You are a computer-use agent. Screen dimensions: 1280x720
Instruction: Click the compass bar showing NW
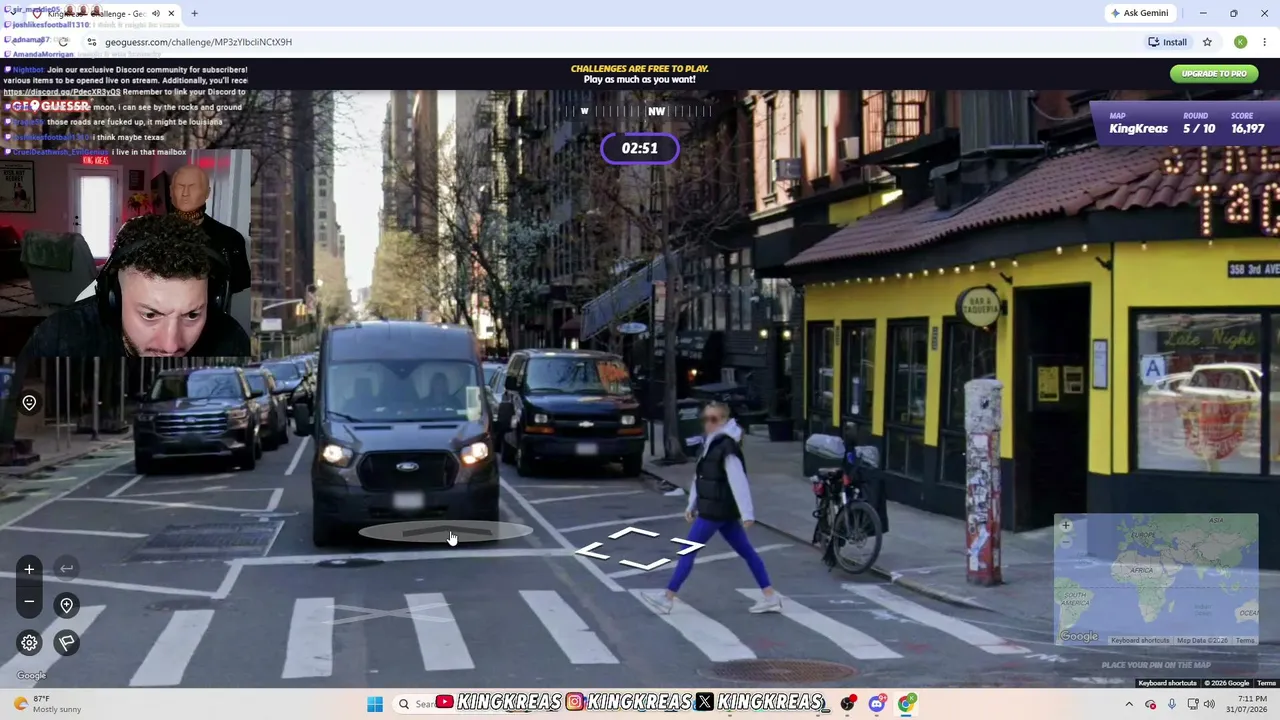(x=640, y=111)
